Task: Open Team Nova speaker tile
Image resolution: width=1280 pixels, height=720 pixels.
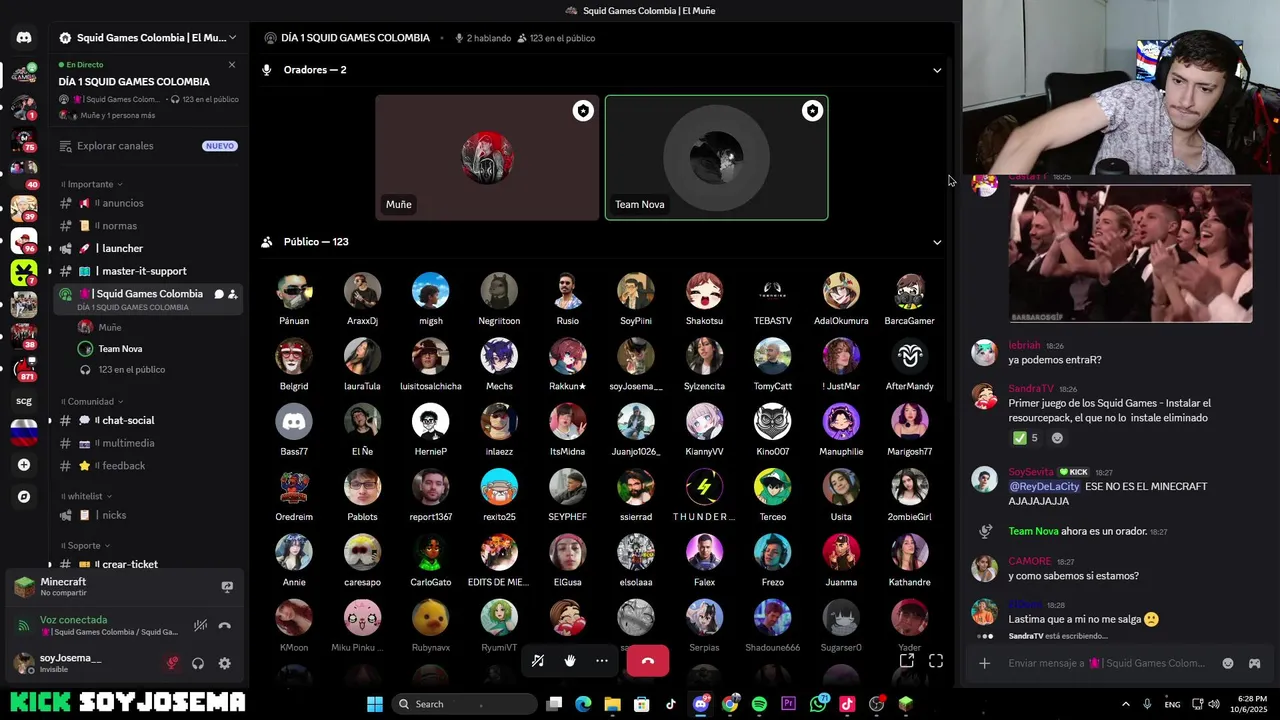Action: pos(716,157)
